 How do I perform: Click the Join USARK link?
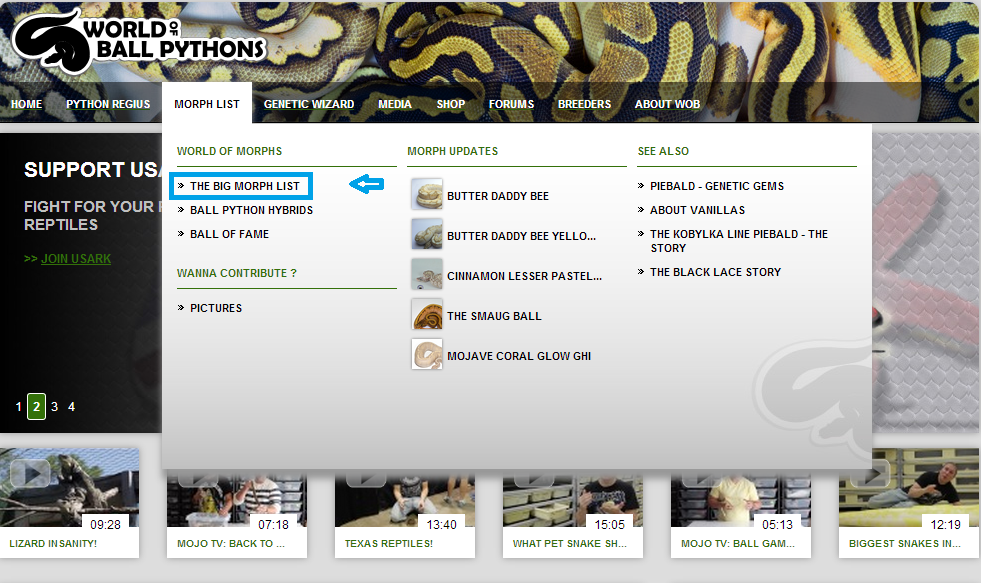coord(76,258)
